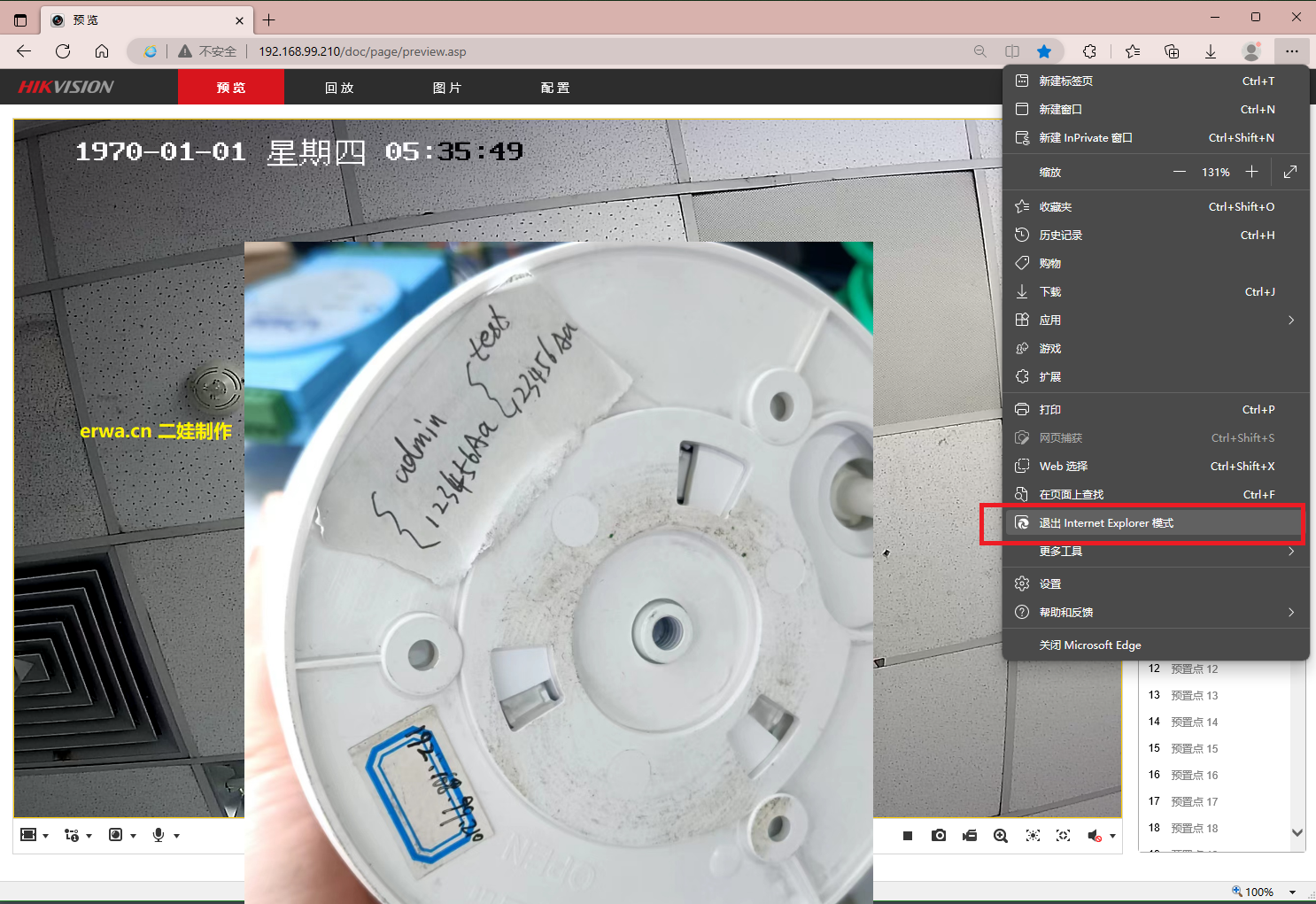The image size is (1316, 904).
Task: Expand the 应用 apps submenu
Action: click(1156, 320)
